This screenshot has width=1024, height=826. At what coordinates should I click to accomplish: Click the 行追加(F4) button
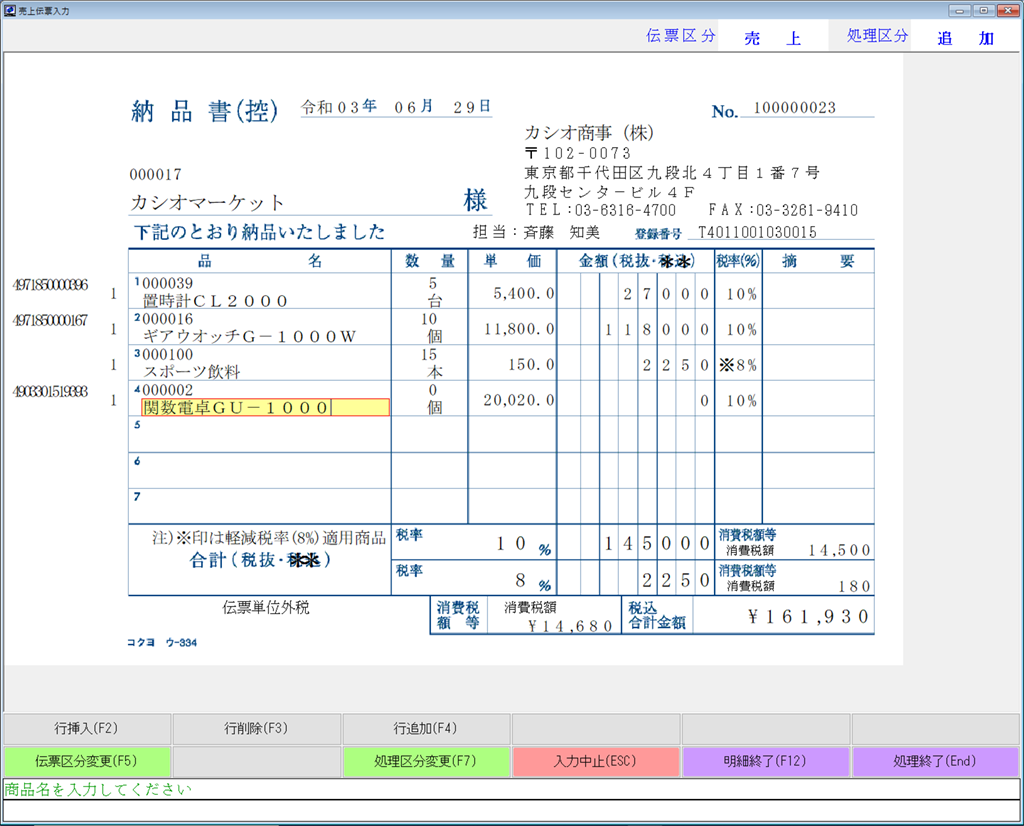coord(426,729)
